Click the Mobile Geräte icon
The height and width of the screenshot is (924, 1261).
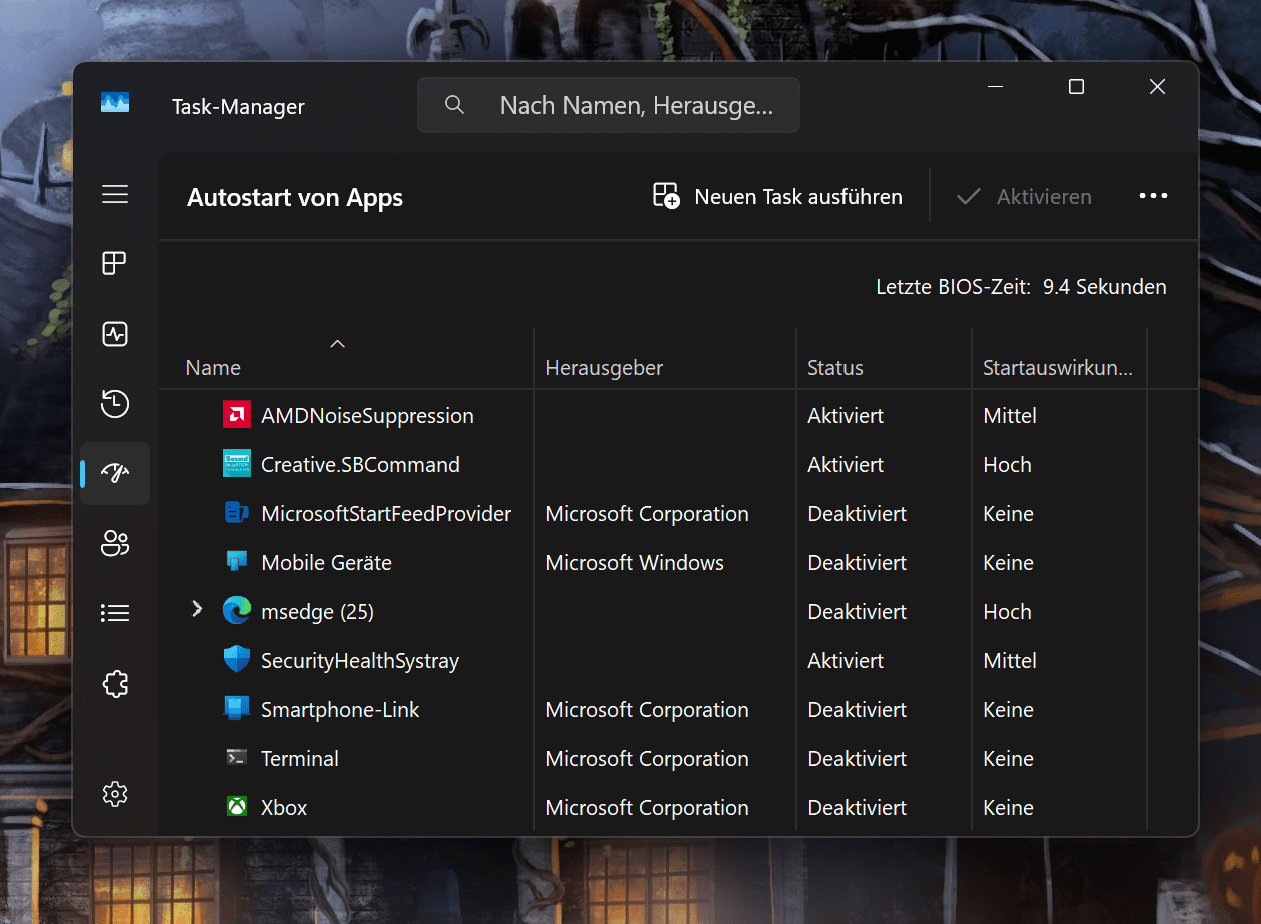(x=237, y=562)
